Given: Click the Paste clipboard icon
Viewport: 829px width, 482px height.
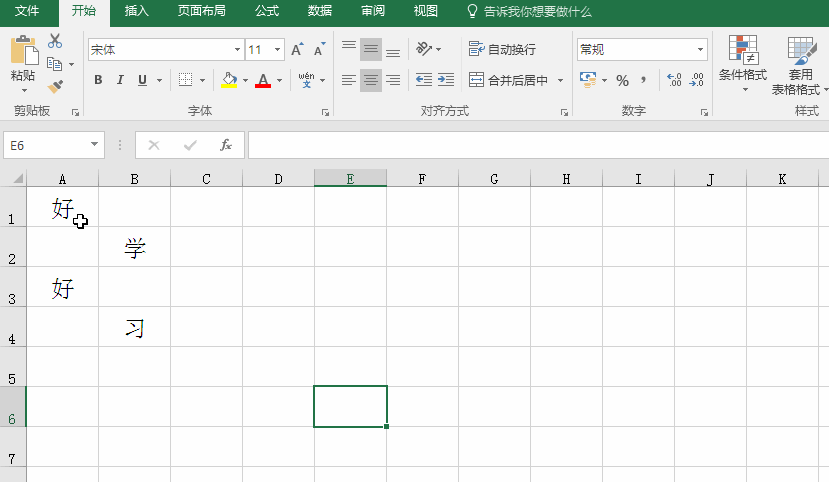Looking at the screenshot, I should click(x=24, y=51).
